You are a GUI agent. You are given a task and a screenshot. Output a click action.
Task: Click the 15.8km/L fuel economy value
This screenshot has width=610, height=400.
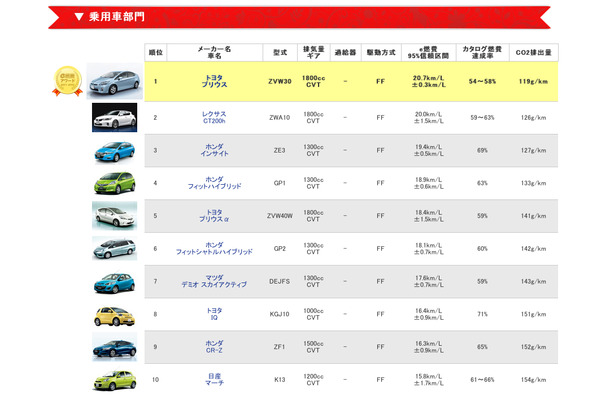click(428, 376)
